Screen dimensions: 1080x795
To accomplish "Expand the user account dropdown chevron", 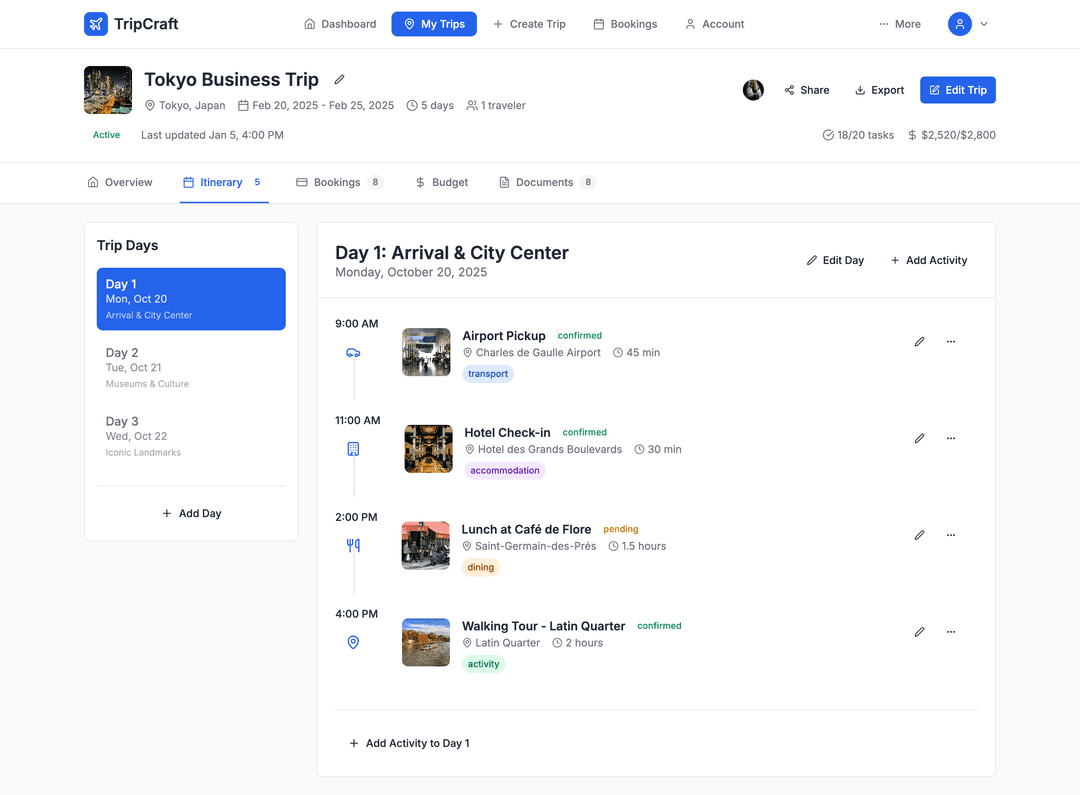I will pos(984,24).
